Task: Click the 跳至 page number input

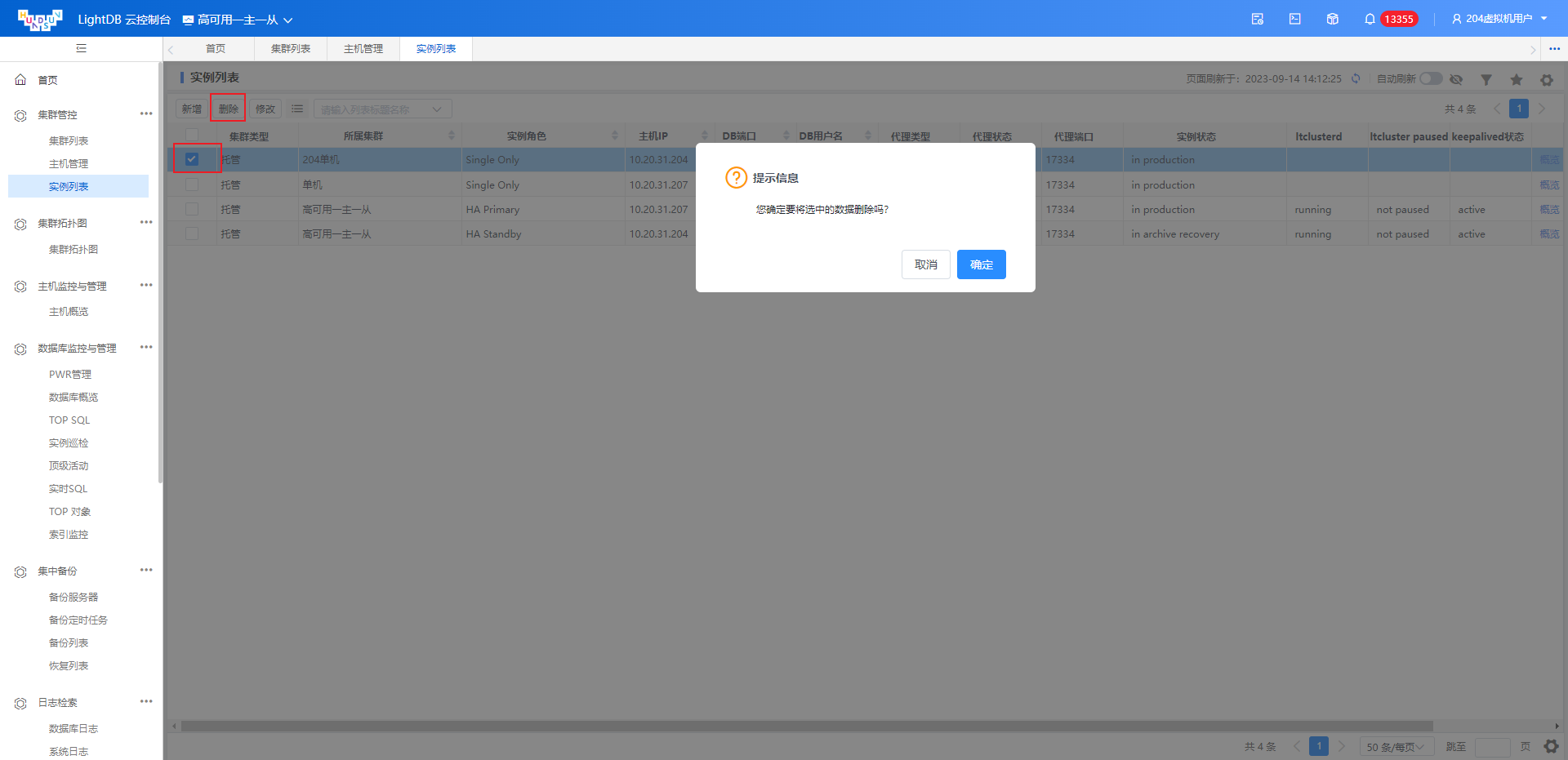Action: point(1492,747)
